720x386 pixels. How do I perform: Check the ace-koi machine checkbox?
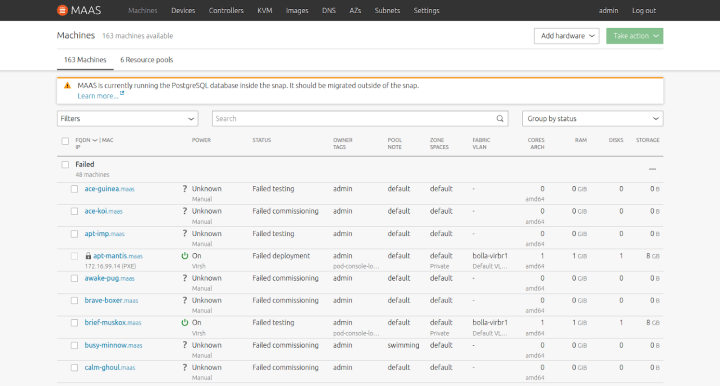74,211
